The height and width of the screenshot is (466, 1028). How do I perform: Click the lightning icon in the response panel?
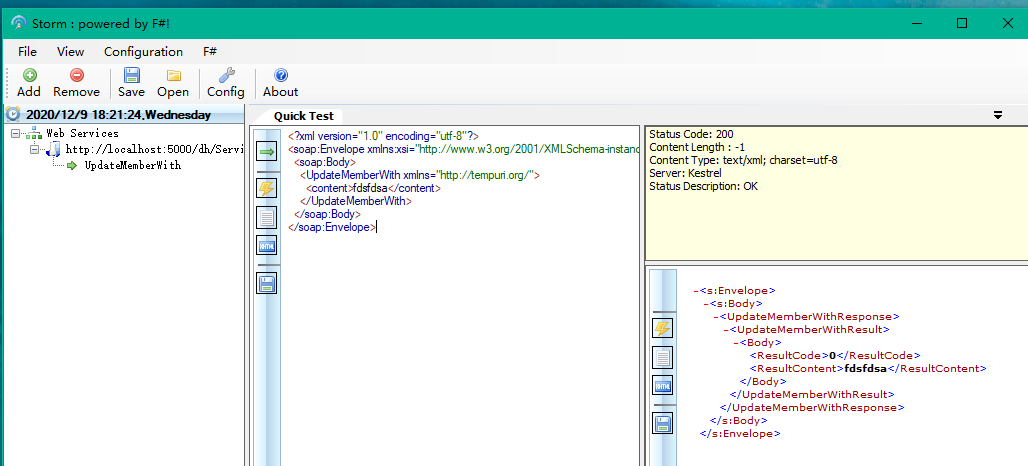pos(663,328)
